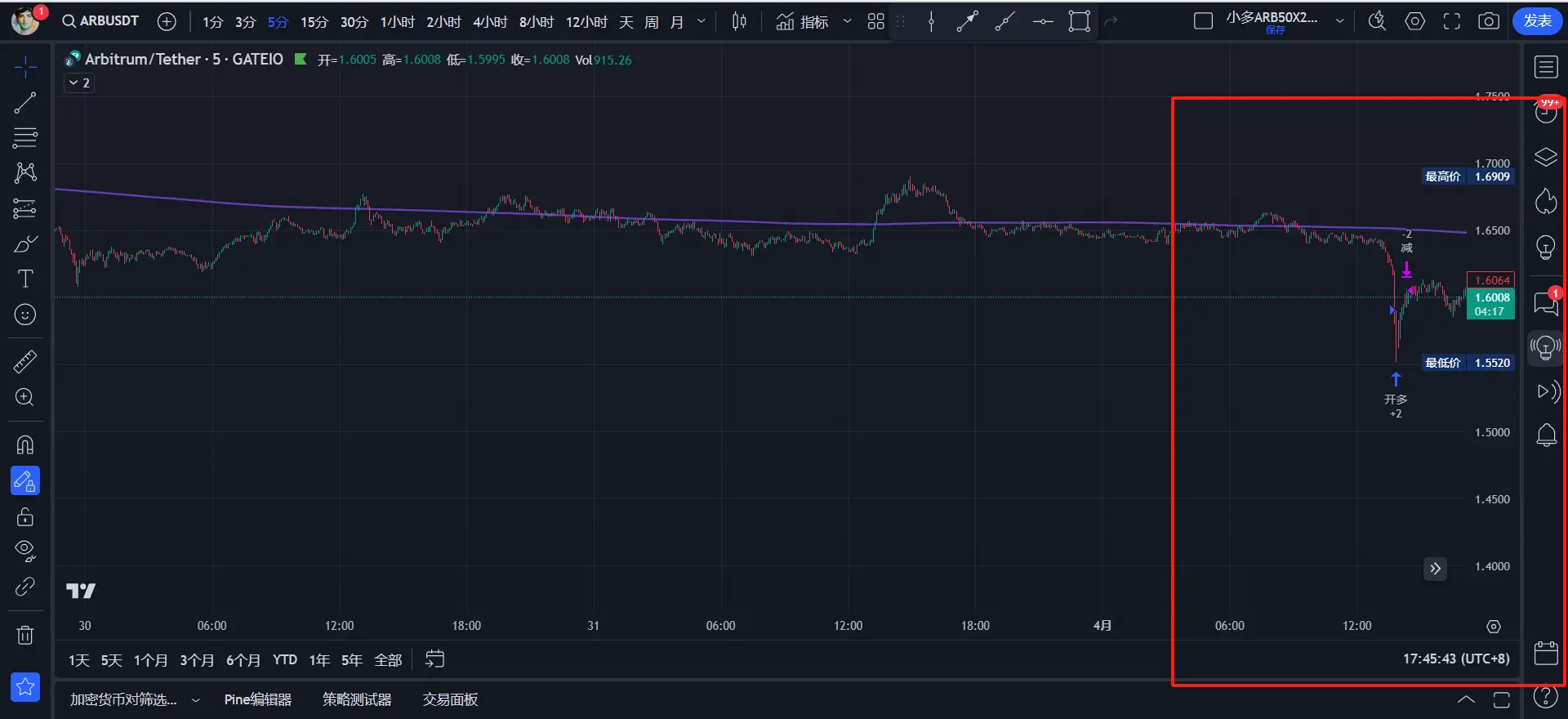The width and height of the screenshot is (1568, 719).
Task: Open the chart settings hexagon icon
Action: click(x=1414, y=21)
